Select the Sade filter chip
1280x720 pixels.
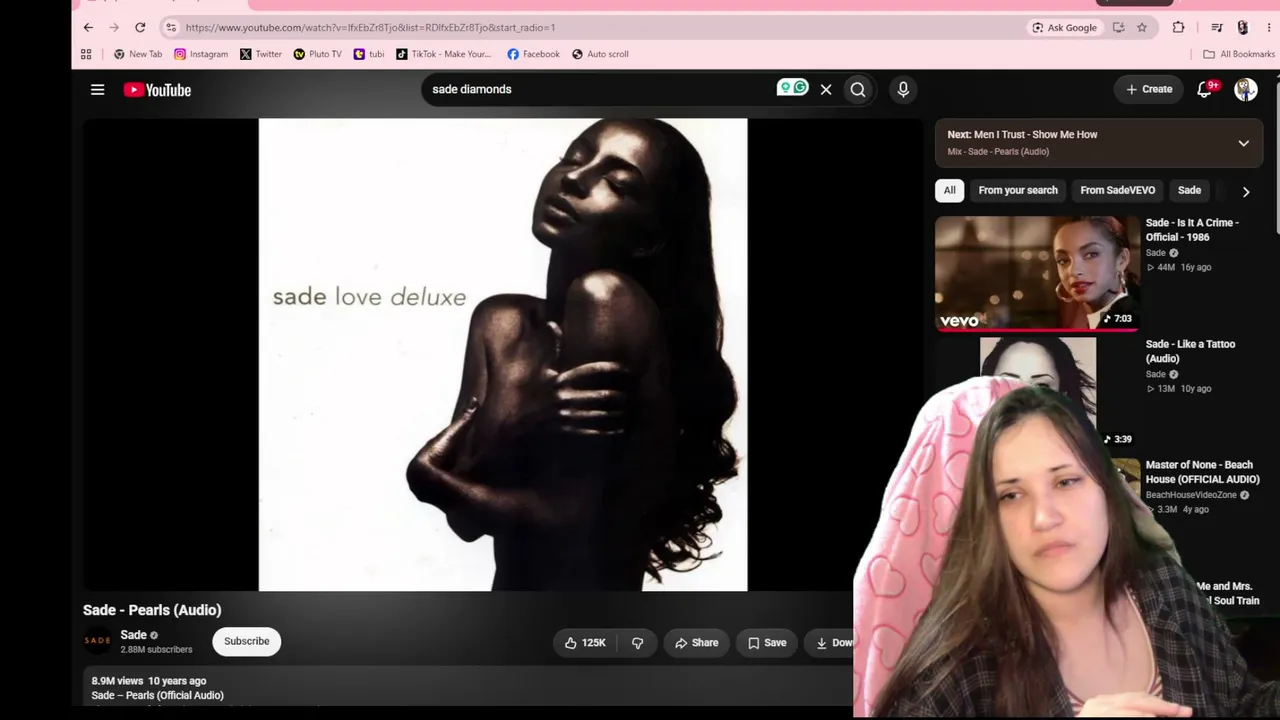(x=1189, y=190)
